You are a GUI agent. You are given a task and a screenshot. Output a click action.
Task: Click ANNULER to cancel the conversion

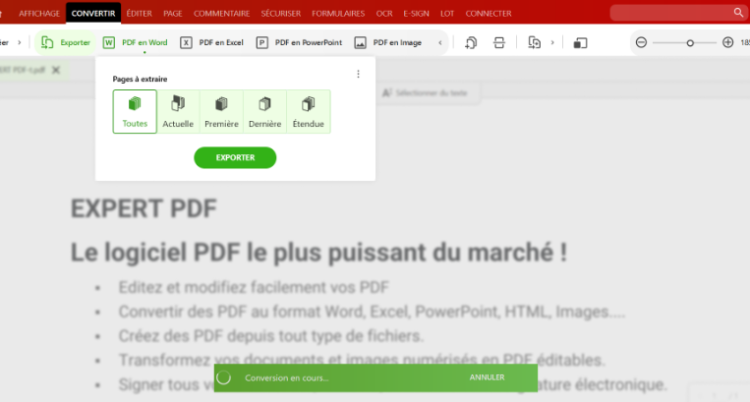coord(487,377)
